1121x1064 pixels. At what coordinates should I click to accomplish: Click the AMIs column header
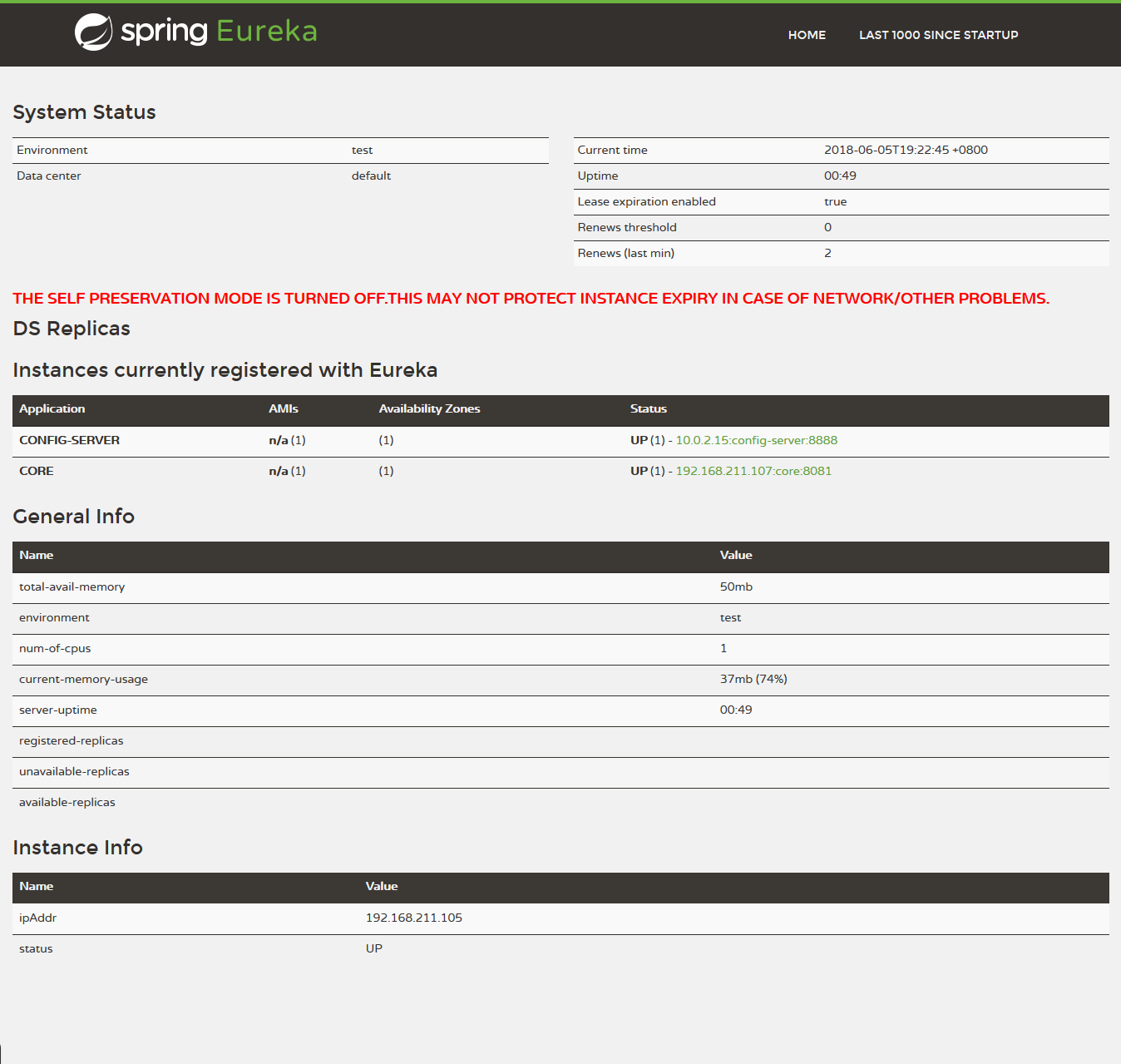click(283, 408)
